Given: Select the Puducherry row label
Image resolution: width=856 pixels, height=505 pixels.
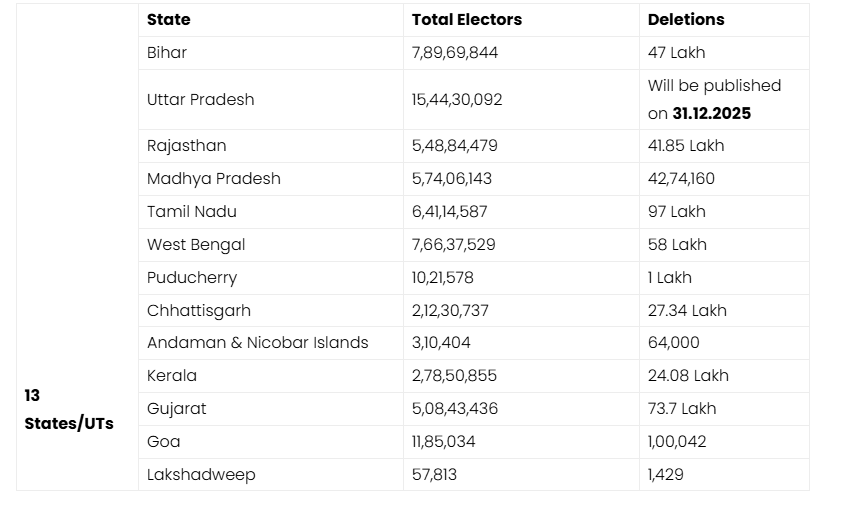Looking at the screenshot, I should (192, 277).
